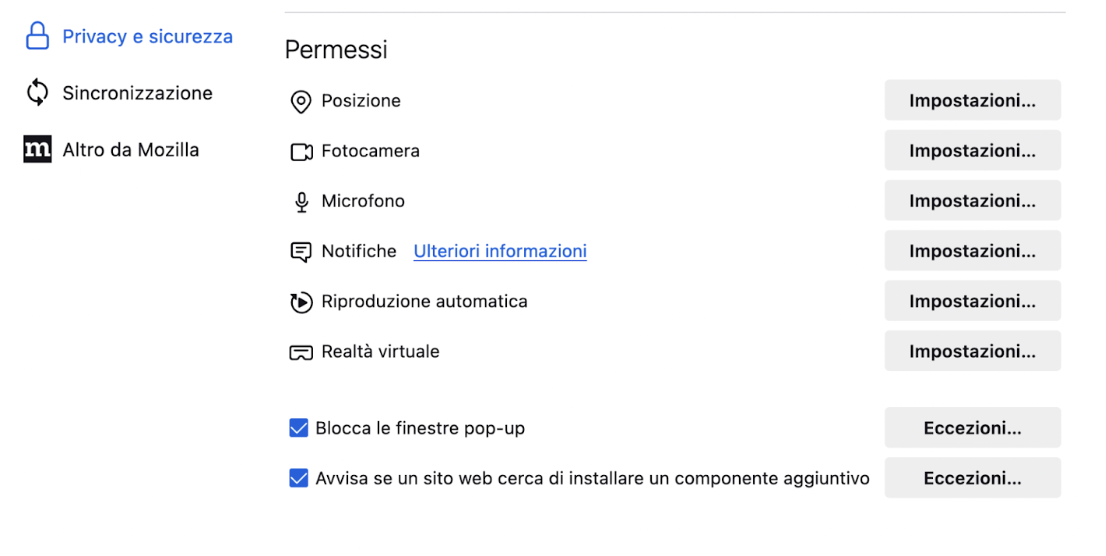Screen dimensions: 1106x556
Task: Open the Sincronizzazione settings section
Action: [137, 93]
